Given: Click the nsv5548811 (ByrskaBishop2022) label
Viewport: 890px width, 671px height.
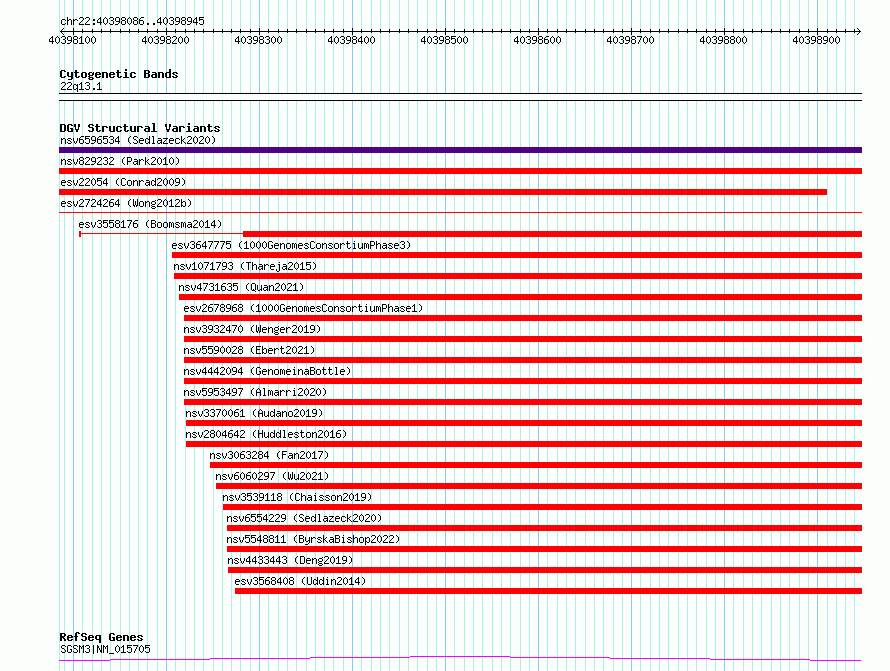Looking at the screenshot, I should click(313, 539).
